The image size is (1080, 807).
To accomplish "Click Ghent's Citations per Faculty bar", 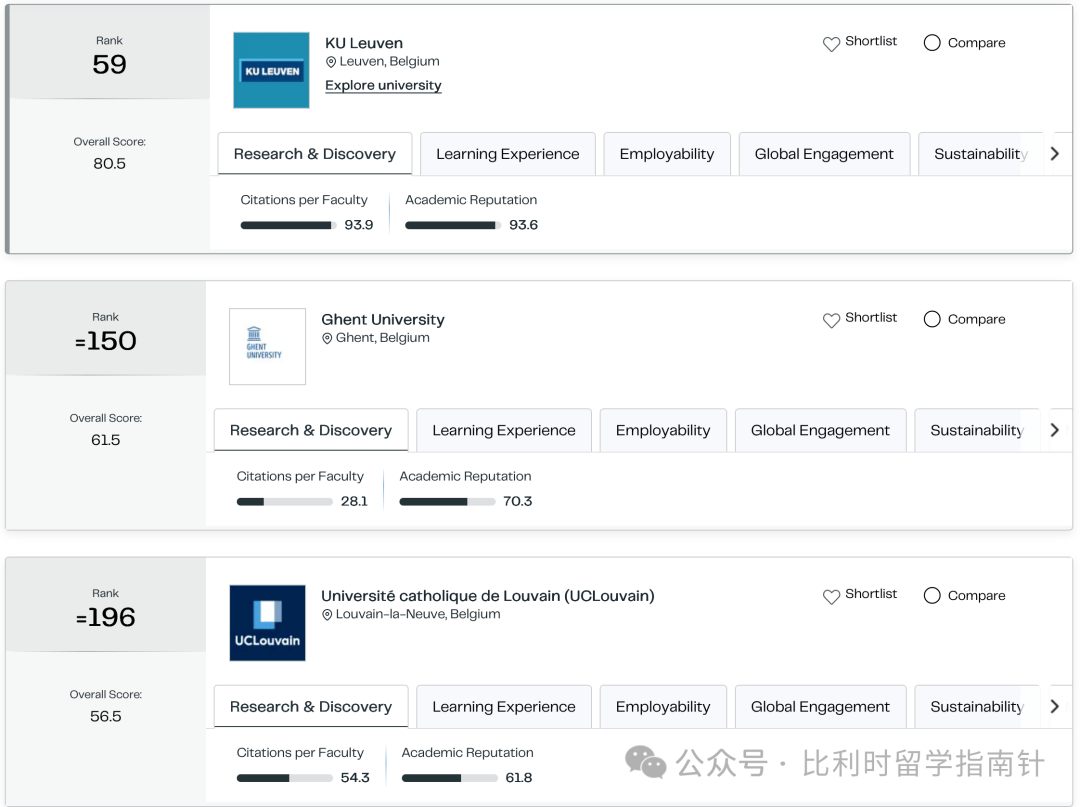I will click(284, 501).
